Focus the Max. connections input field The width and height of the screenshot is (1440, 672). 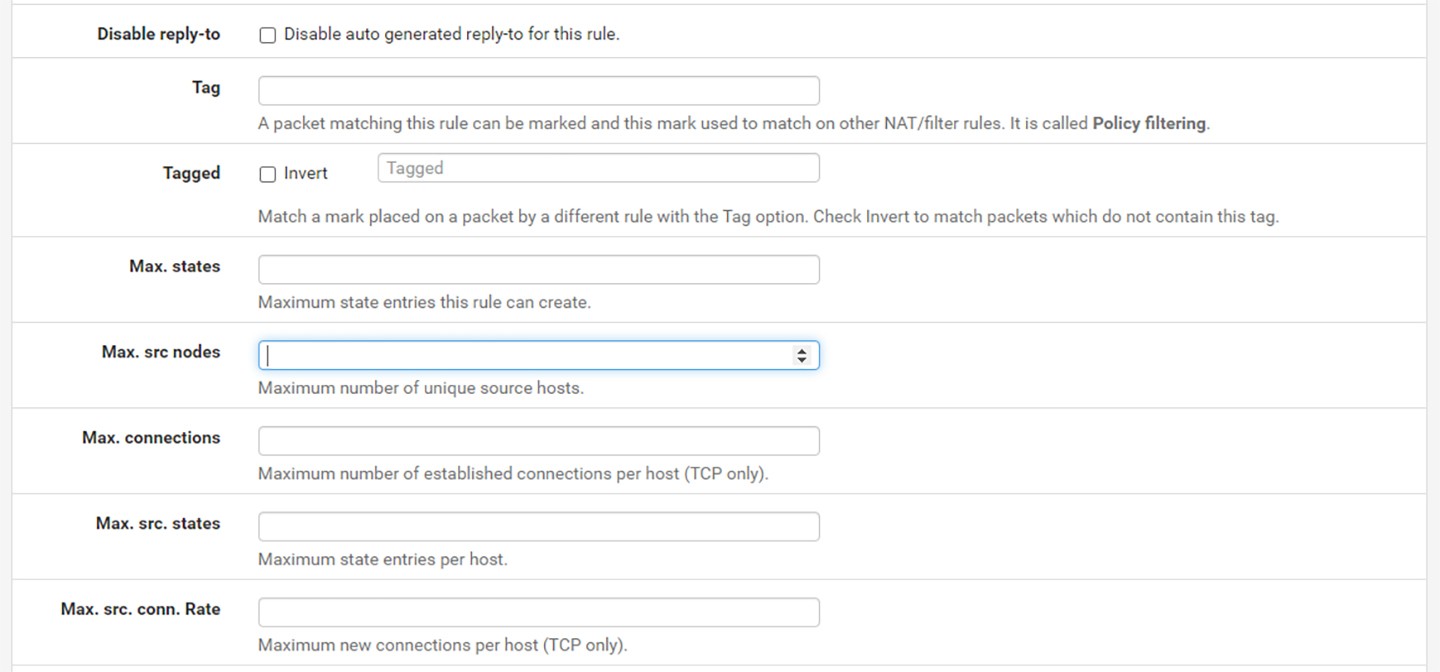[x=538, y=441]
